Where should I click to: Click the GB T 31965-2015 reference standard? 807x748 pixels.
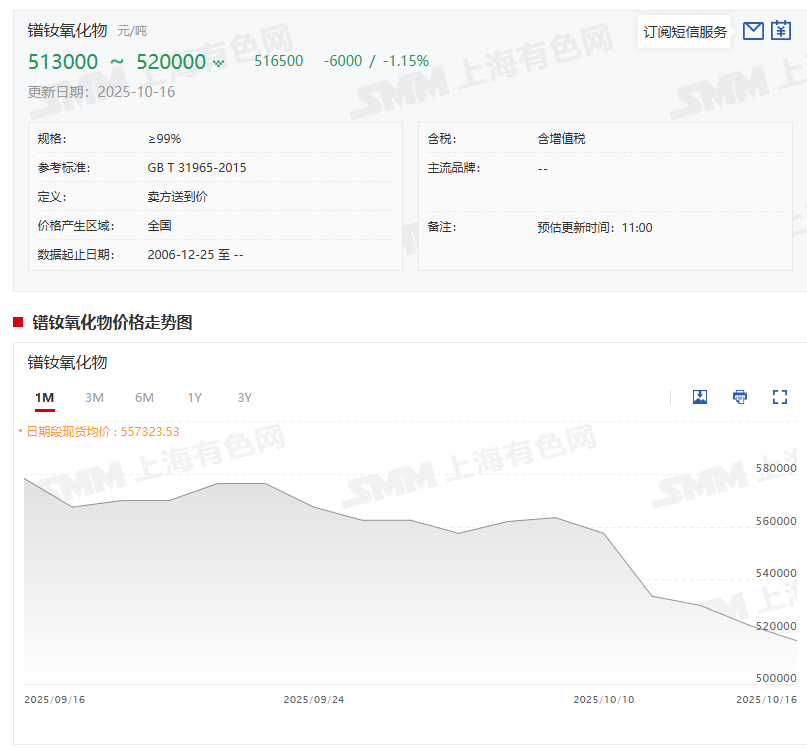[x=197, y=168]
